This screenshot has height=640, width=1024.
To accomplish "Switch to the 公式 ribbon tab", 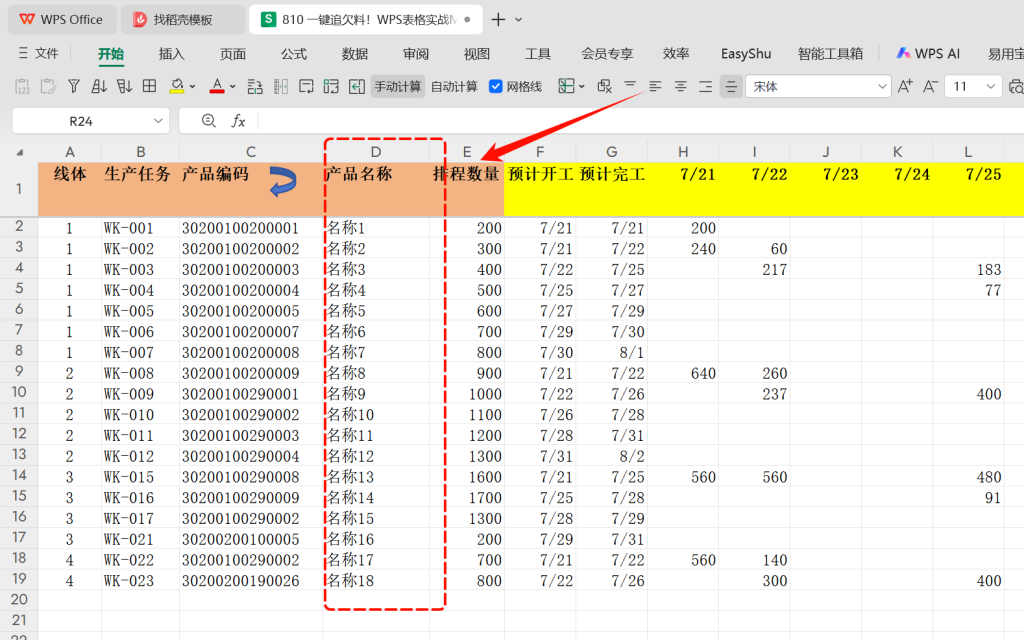I will click(x=294, y=54).
